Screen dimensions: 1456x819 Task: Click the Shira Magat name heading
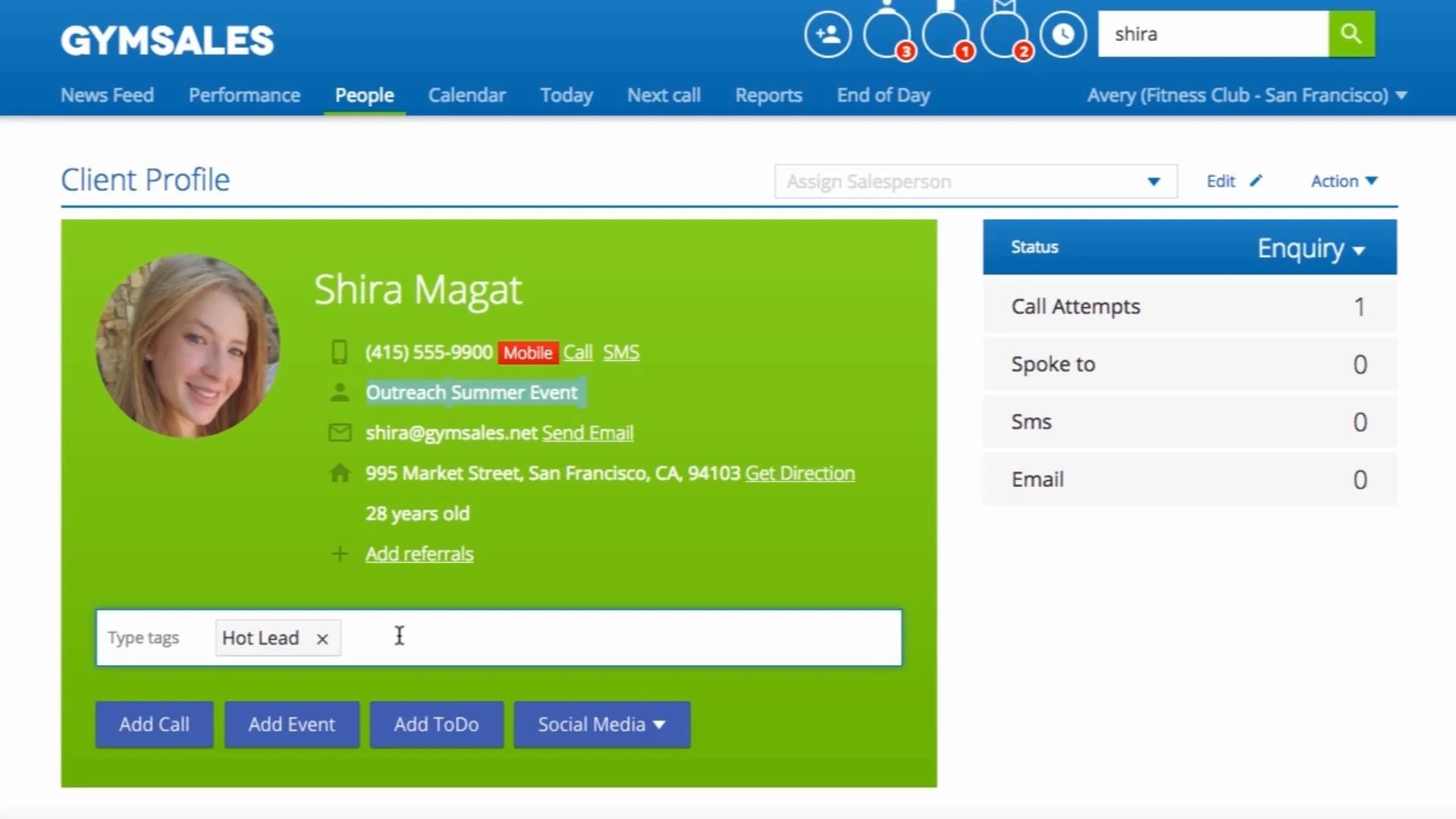(418, 290)
